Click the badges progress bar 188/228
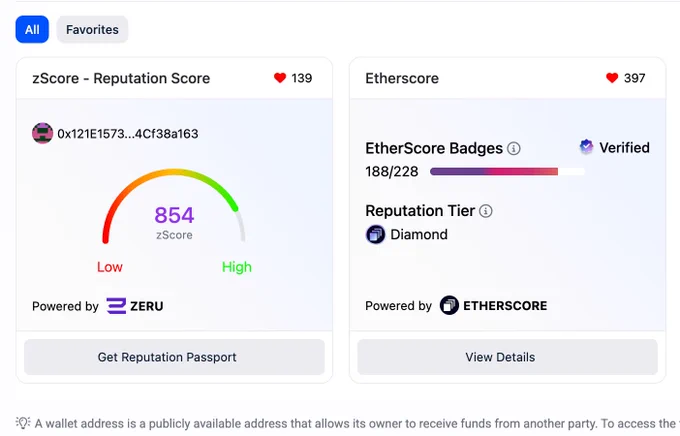Image resolution: width=680 pixels, height=436 pixels. pos(507,172)
